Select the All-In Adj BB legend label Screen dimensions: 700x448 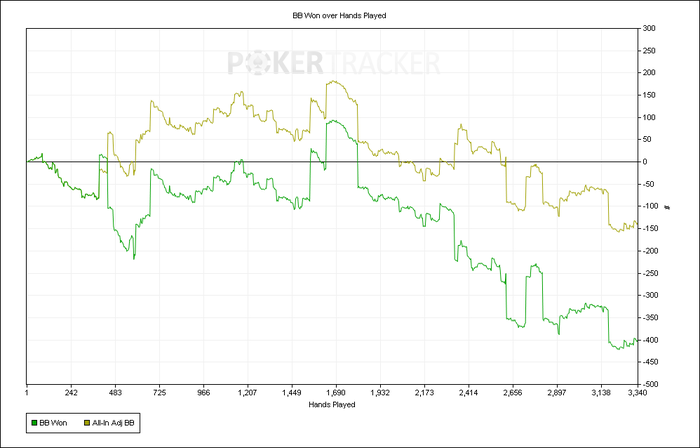click(113, 423)
